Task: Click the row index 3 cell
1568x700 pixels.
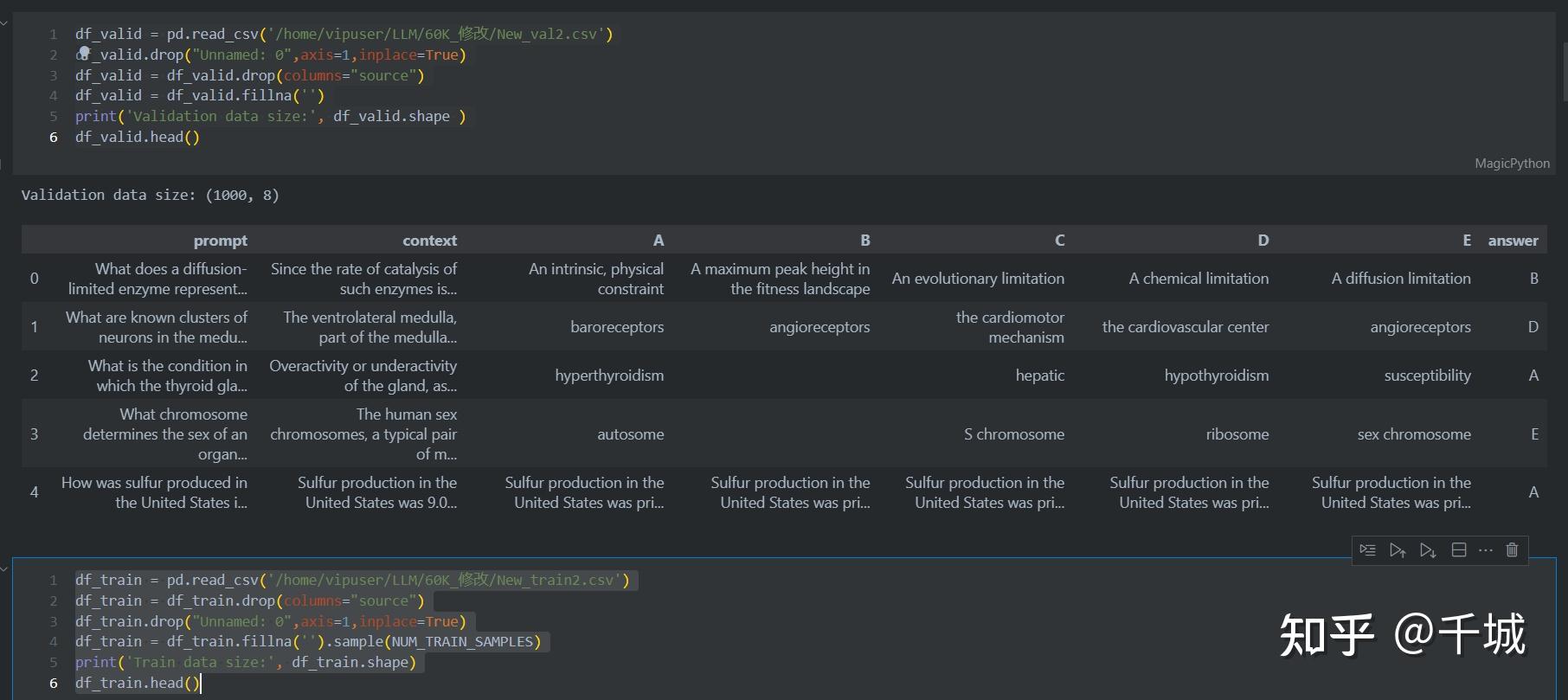Action: (x=35, y=434)
